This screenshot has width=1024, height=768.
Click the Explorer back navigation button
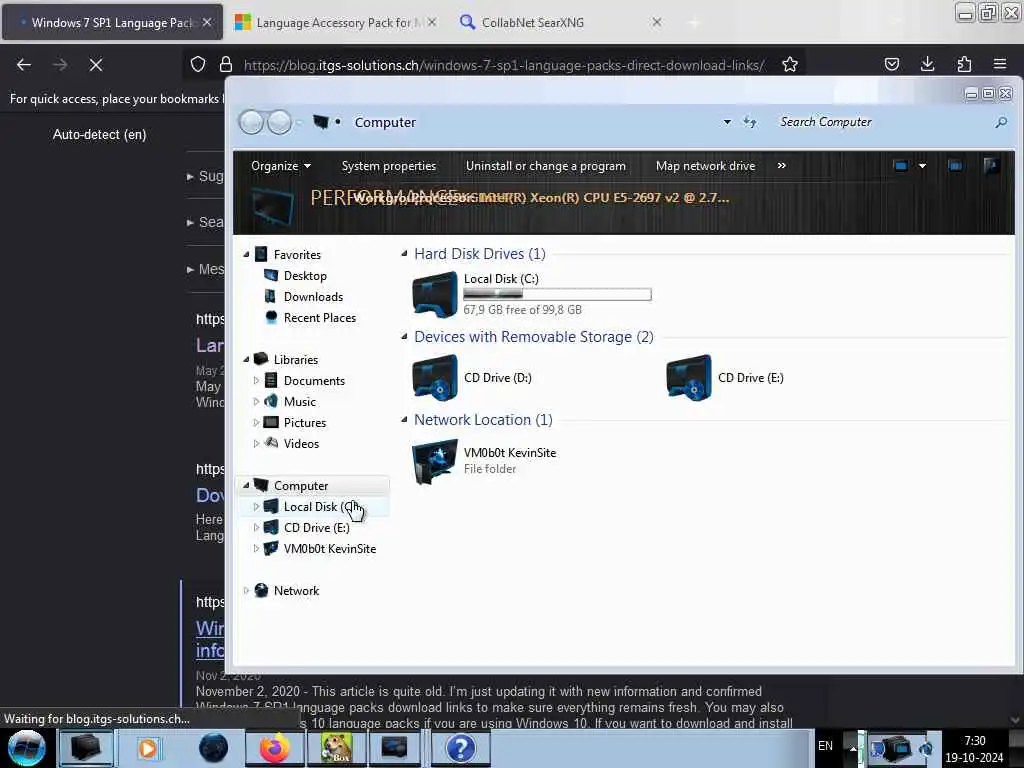[x=251, y=122]
